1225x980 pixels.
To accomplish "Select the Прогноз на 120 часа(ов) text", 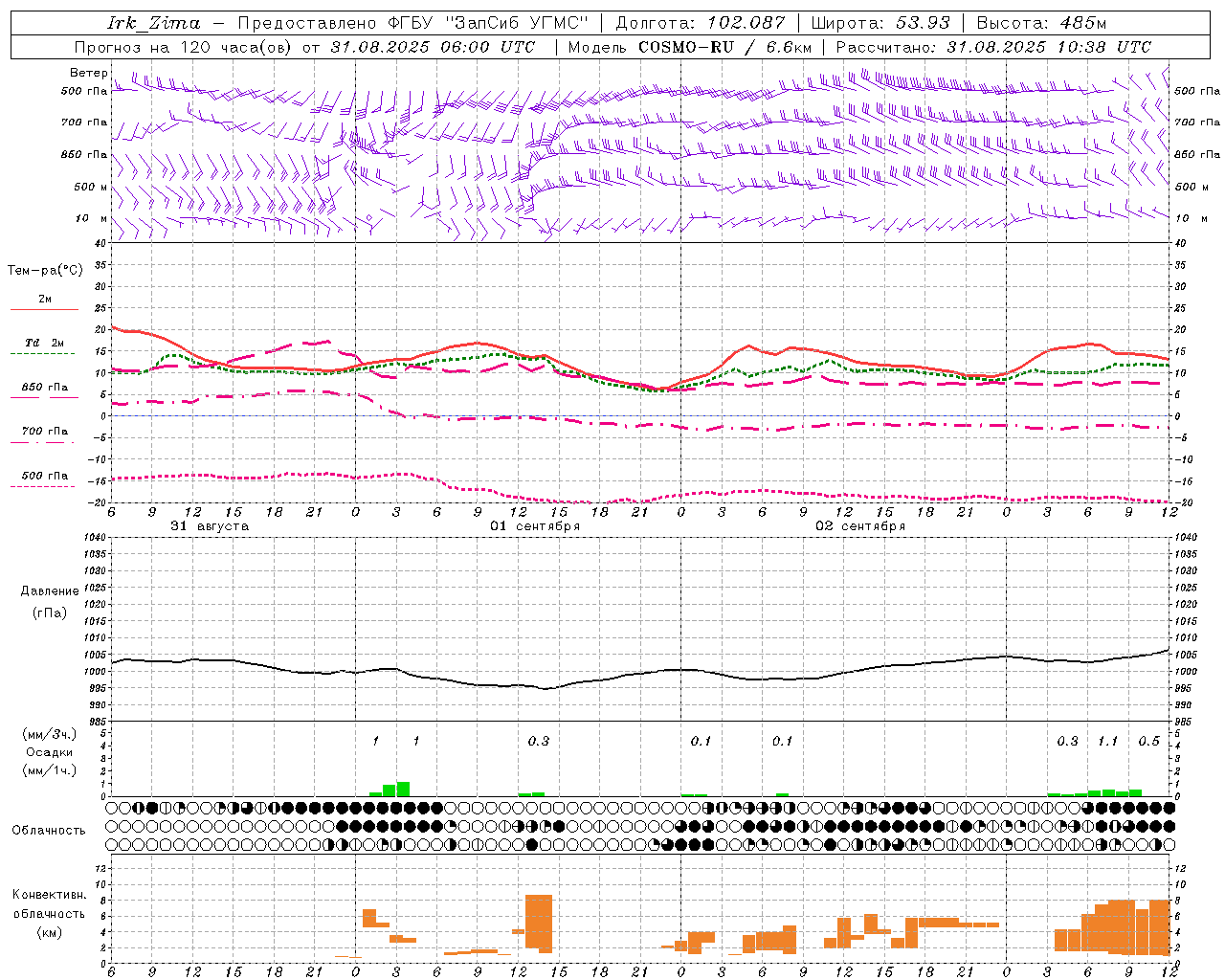I will pos(183,47).
